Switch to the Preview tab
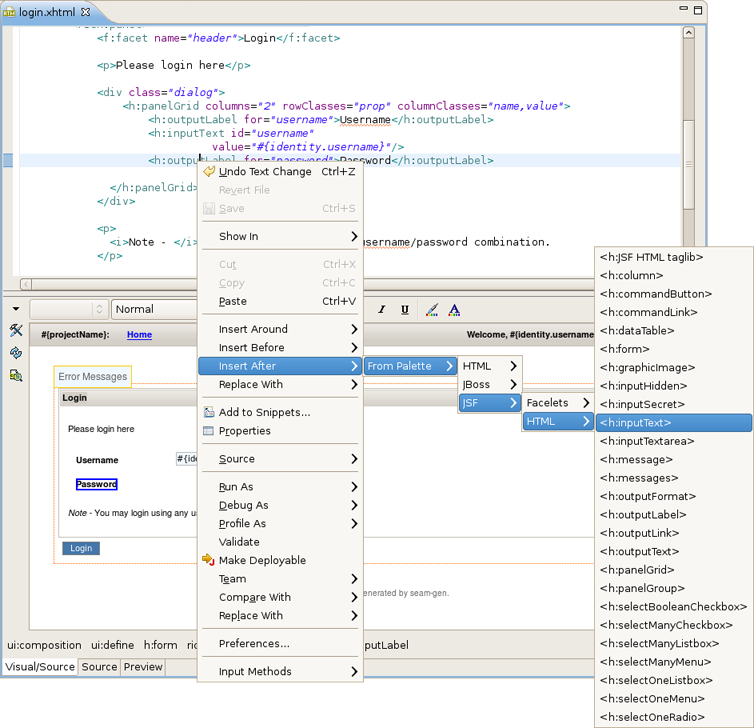This screenshot has height=728, width=754. pos(143,667)
